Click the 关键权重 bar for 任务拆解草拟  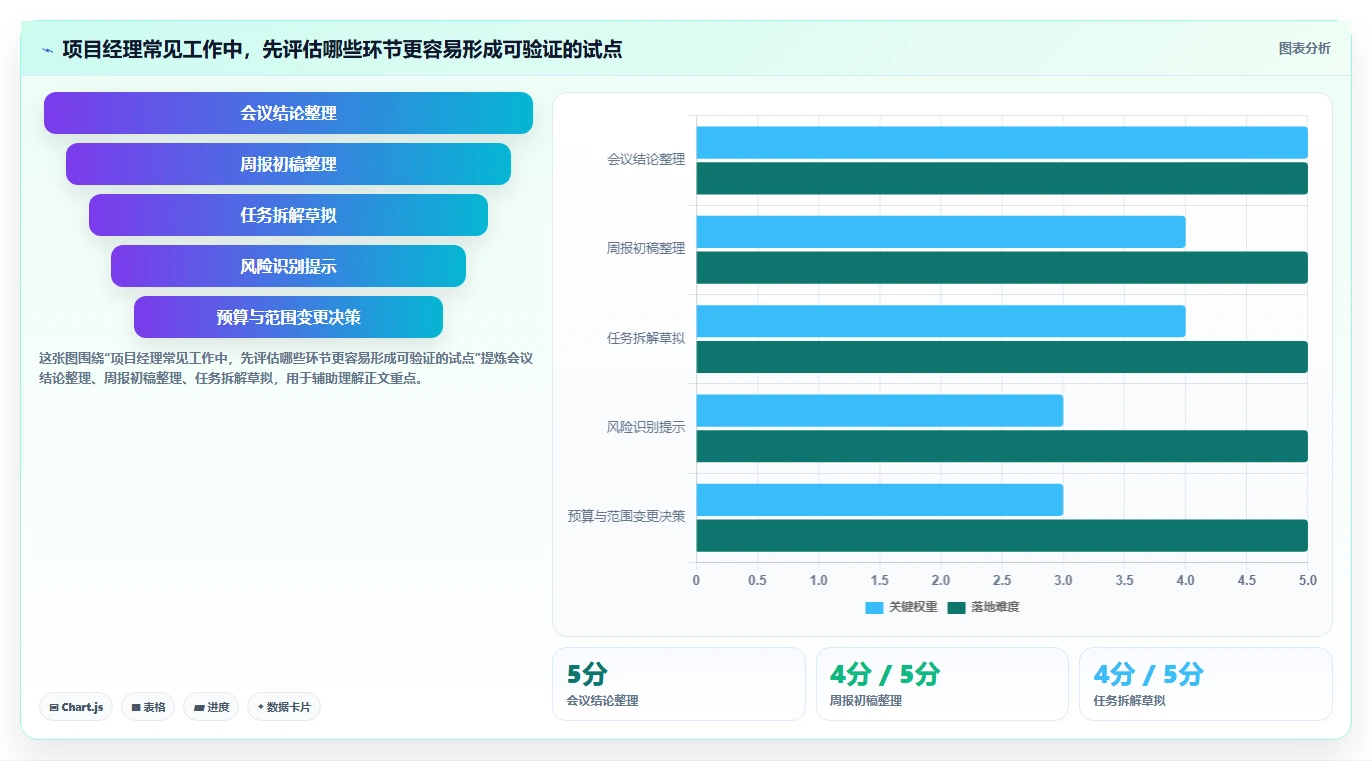941,321
